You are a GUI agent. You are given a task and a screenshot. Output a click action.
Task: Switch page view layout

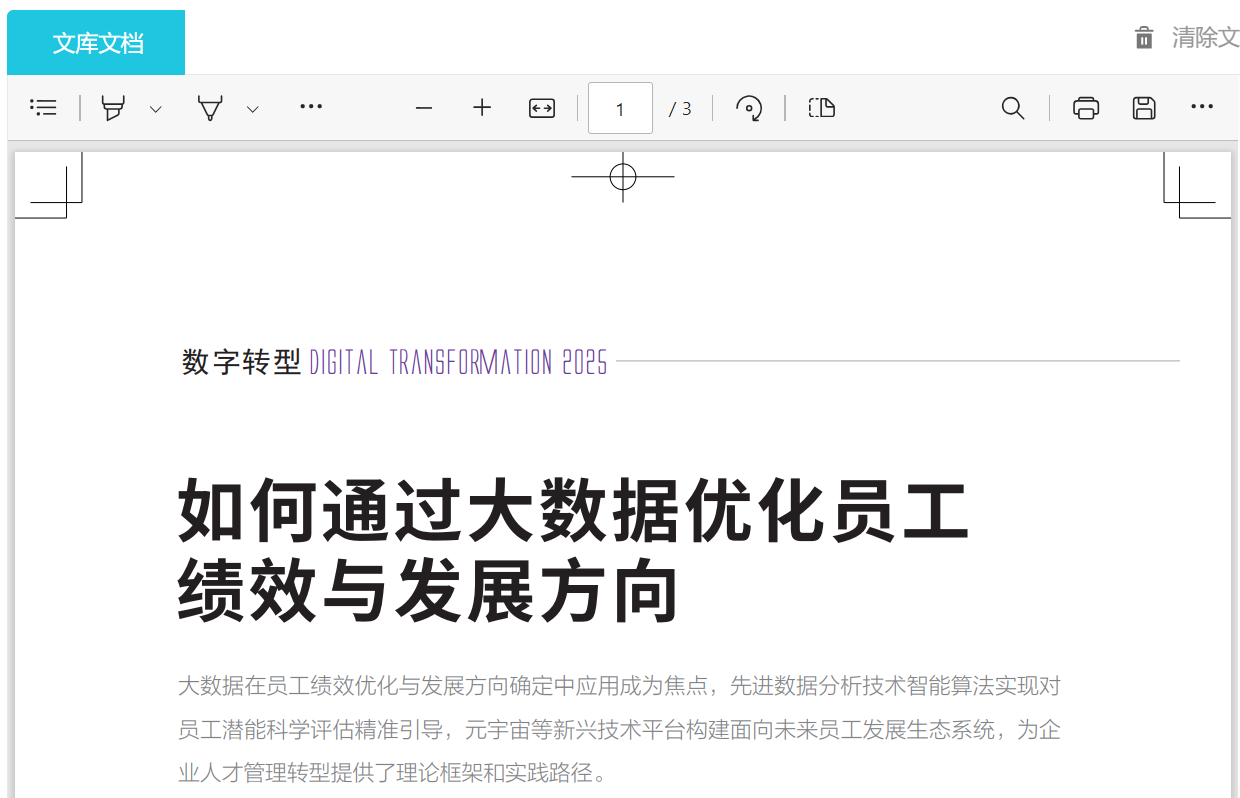[822, 108]
